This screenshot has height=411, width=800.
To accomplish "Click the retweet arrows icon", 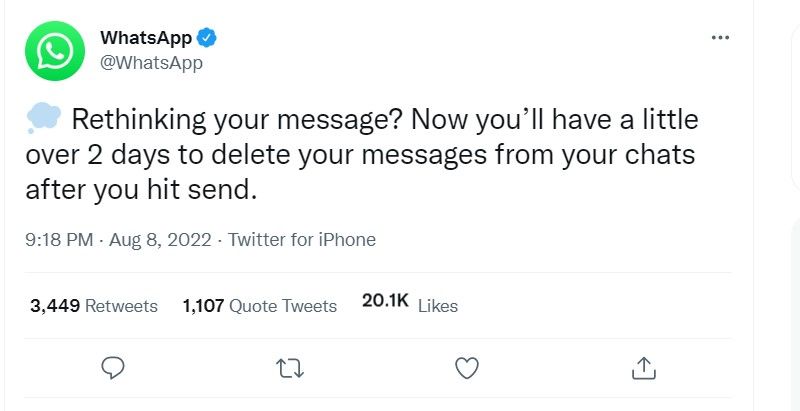I will coord(288,368).
